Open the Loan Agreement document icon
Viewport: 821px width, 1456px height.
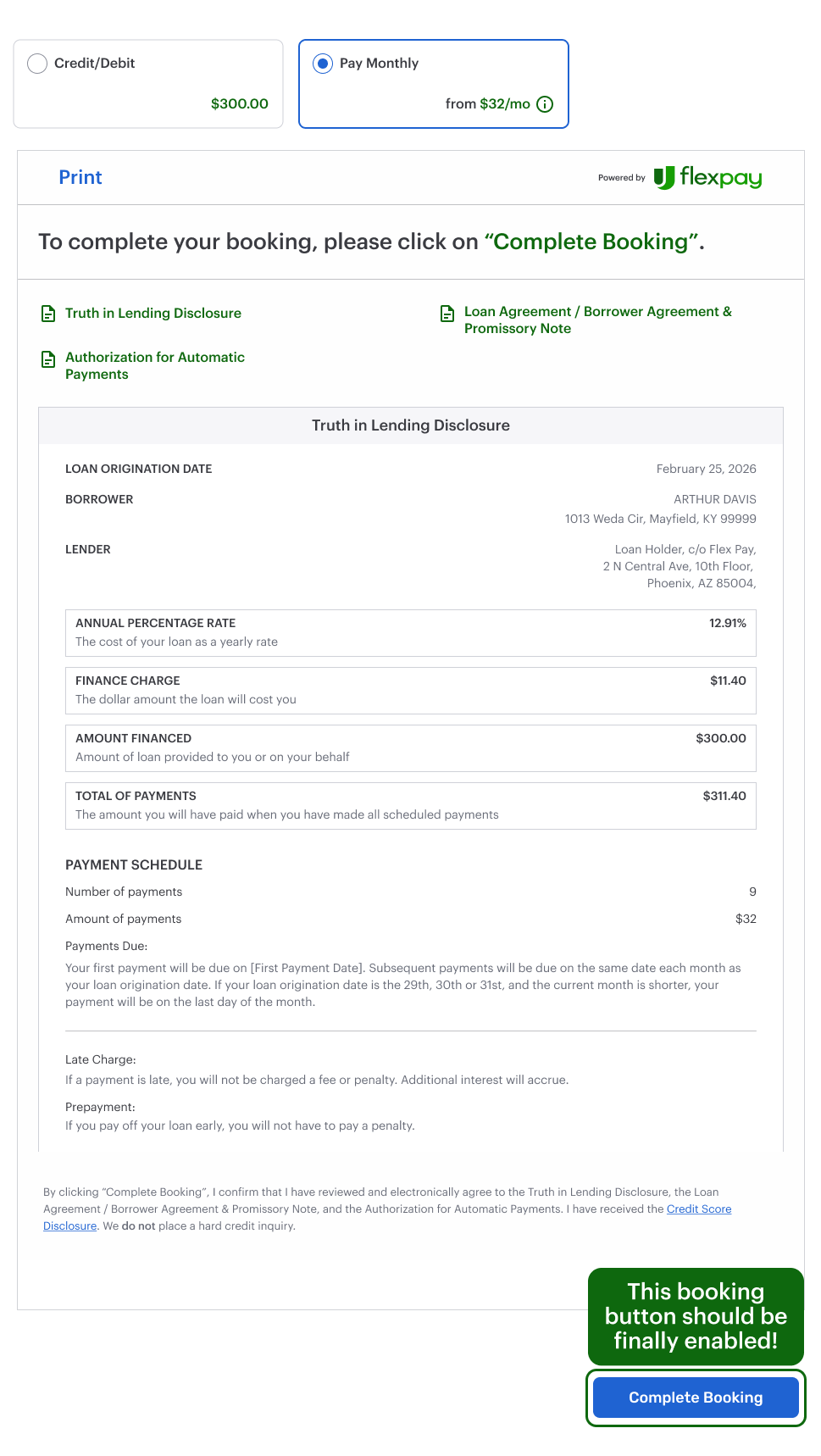447,314
